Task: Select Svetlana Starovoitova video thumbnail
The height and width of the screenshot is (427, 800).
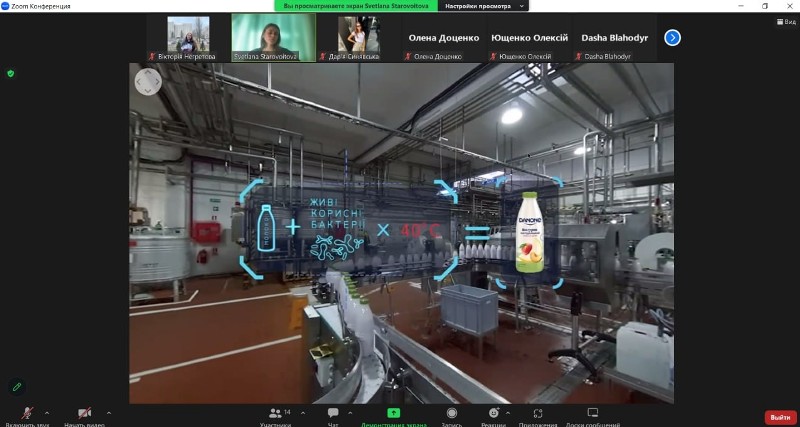Action: (273, 38)
